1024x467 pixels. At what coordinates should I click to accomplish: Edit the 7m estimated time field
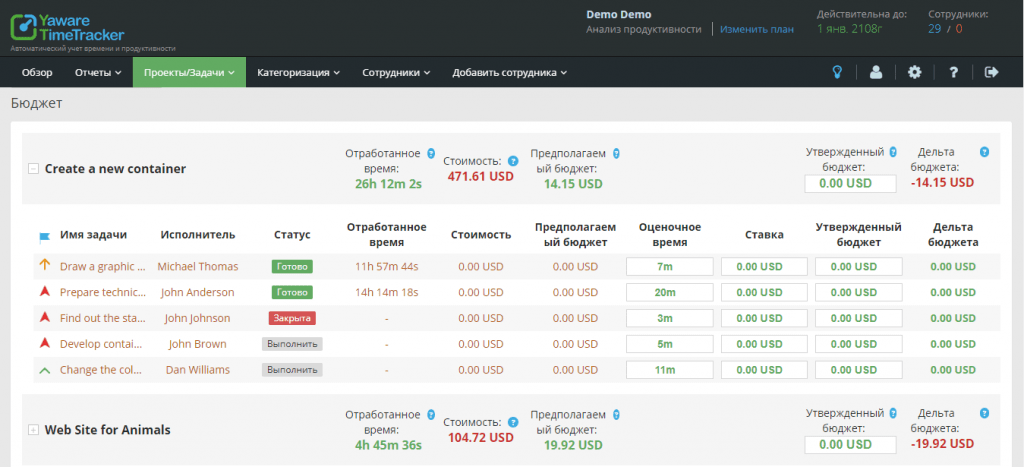click(669, 266)
